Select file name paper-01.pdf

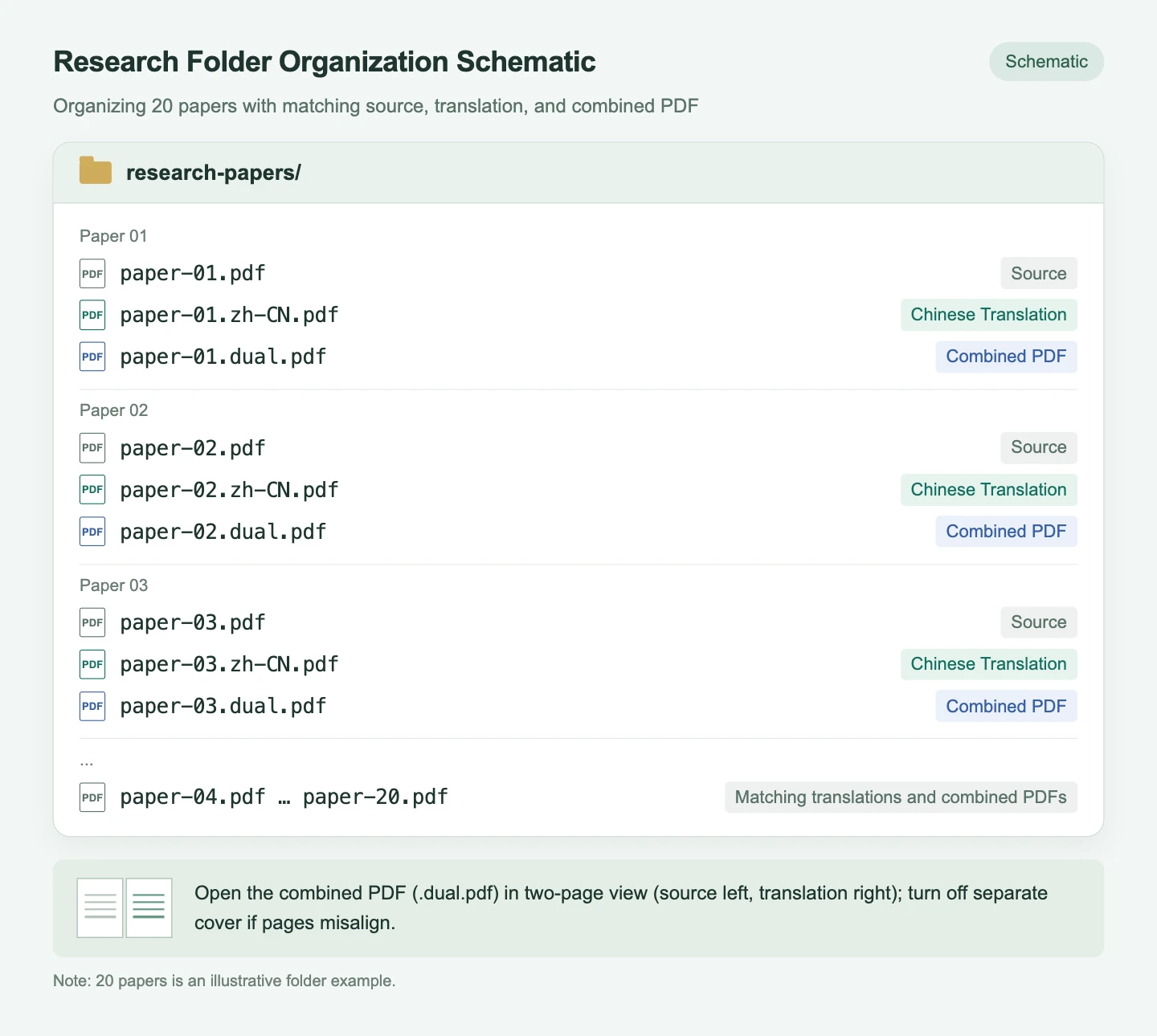point(193,274)
